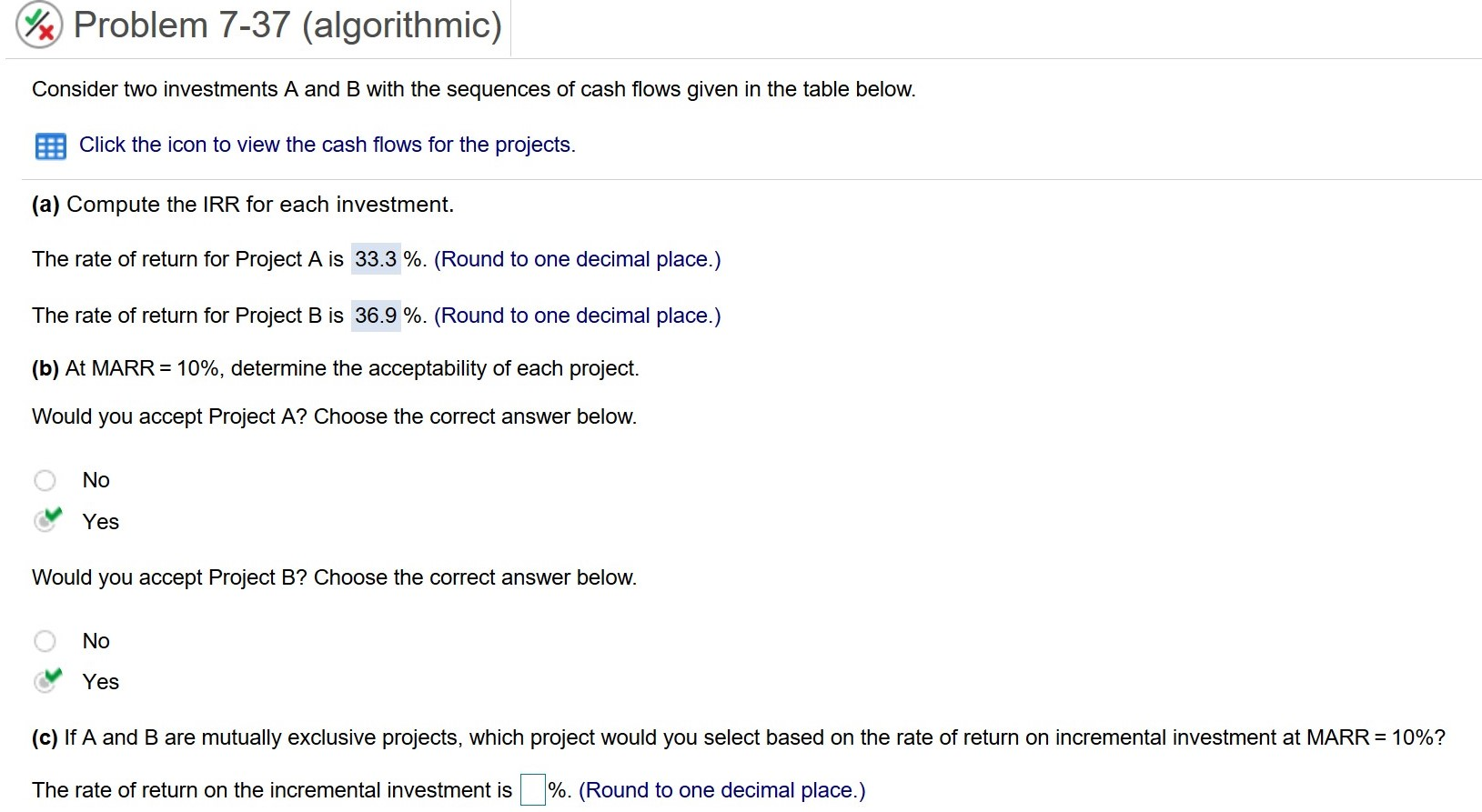
Task: Click the rounding instruction next to Project A's rate
Action: coord(577,259)
